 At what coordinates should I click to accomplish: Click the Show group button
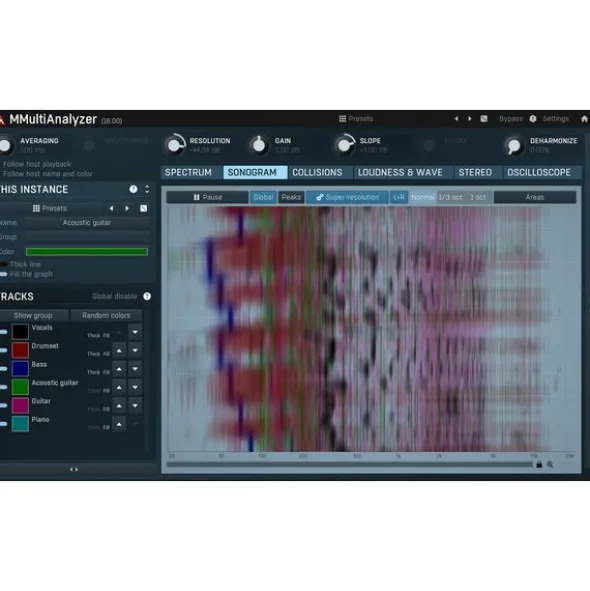[x=33, y=315]
